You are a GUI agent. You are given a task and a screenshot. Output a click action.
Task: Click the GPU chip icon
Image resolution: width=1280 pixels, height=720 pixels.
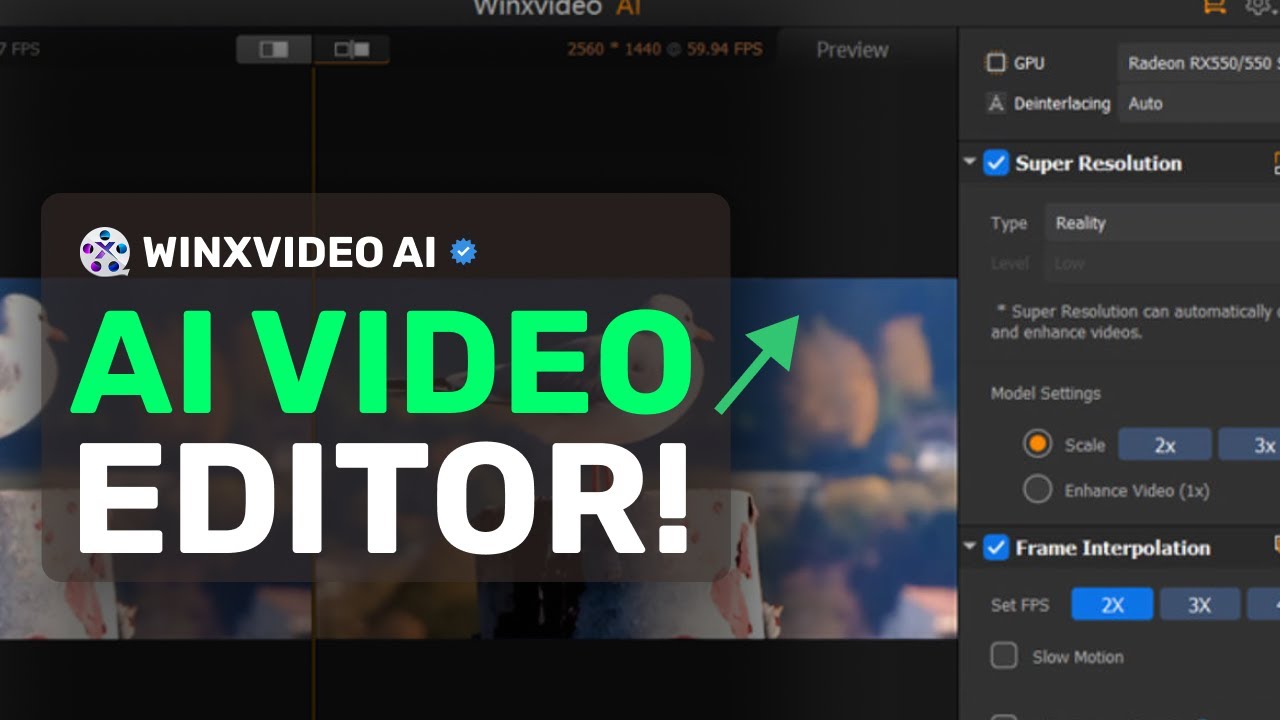coord(995,63)
